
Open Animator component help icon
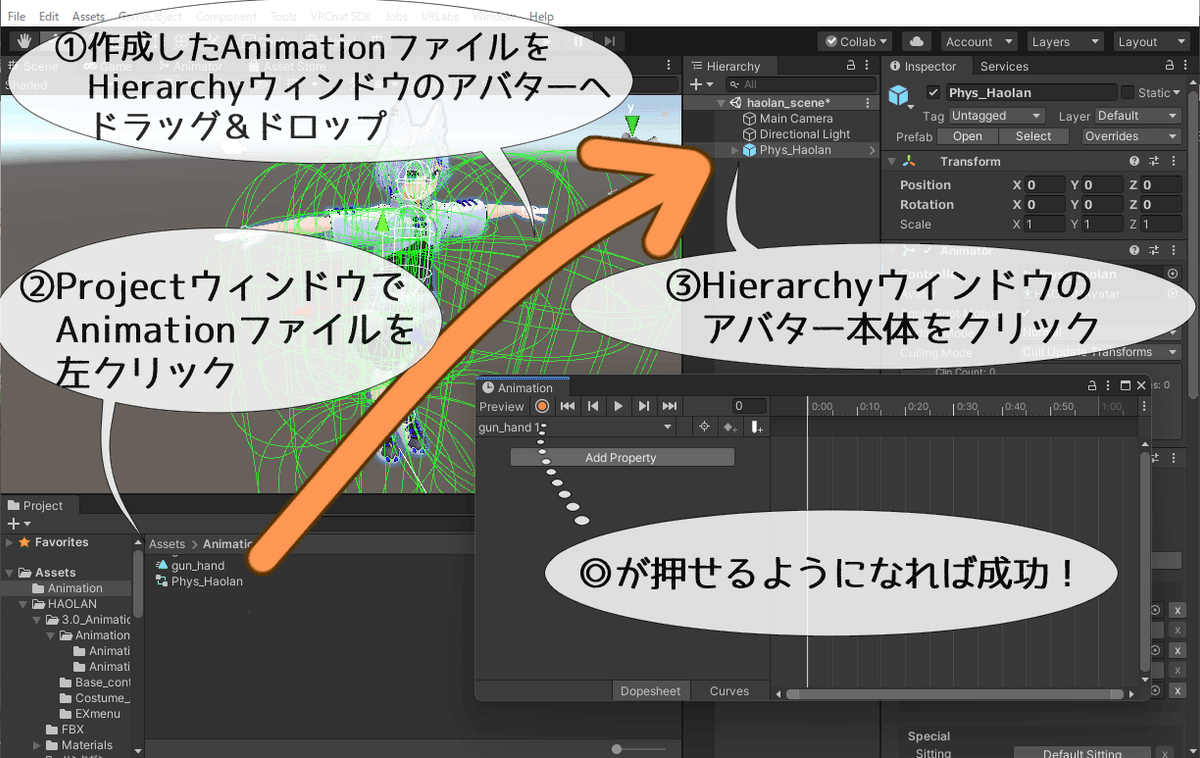1134,251
